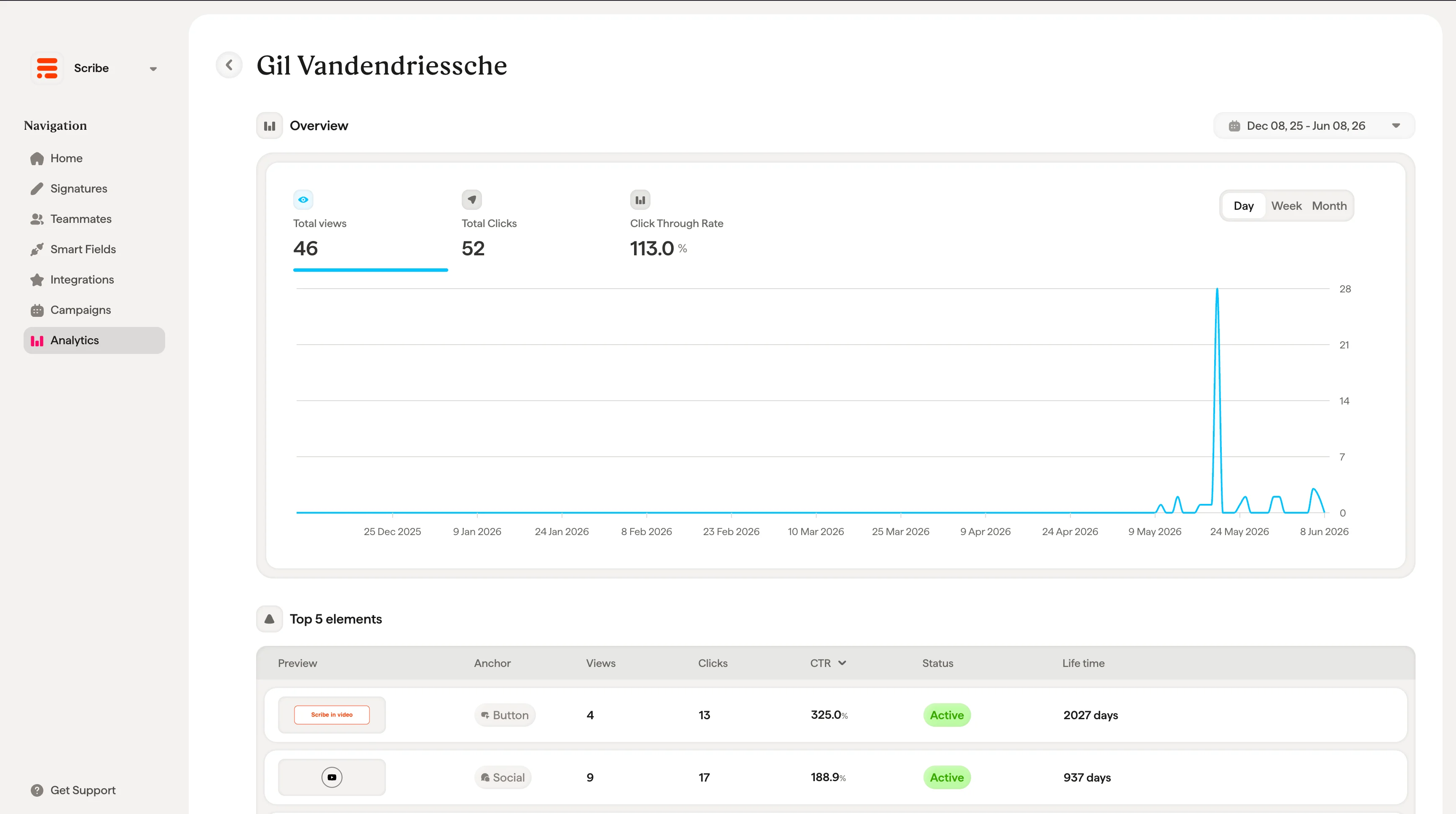Select the Total views metric value 46

[306, 248]
